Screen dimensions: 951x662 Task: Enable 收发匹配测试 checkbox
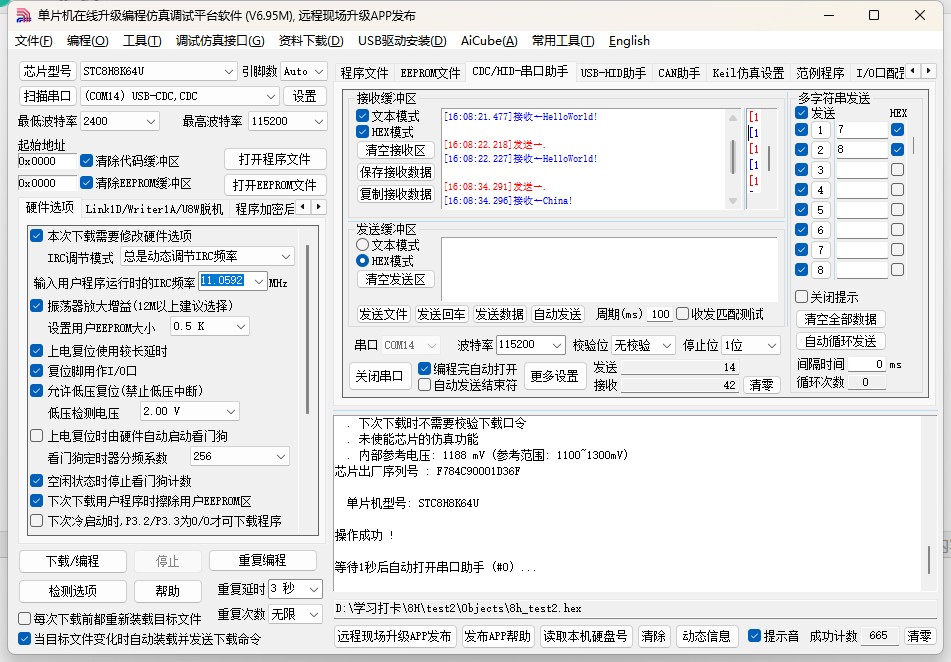click(682, 314)
